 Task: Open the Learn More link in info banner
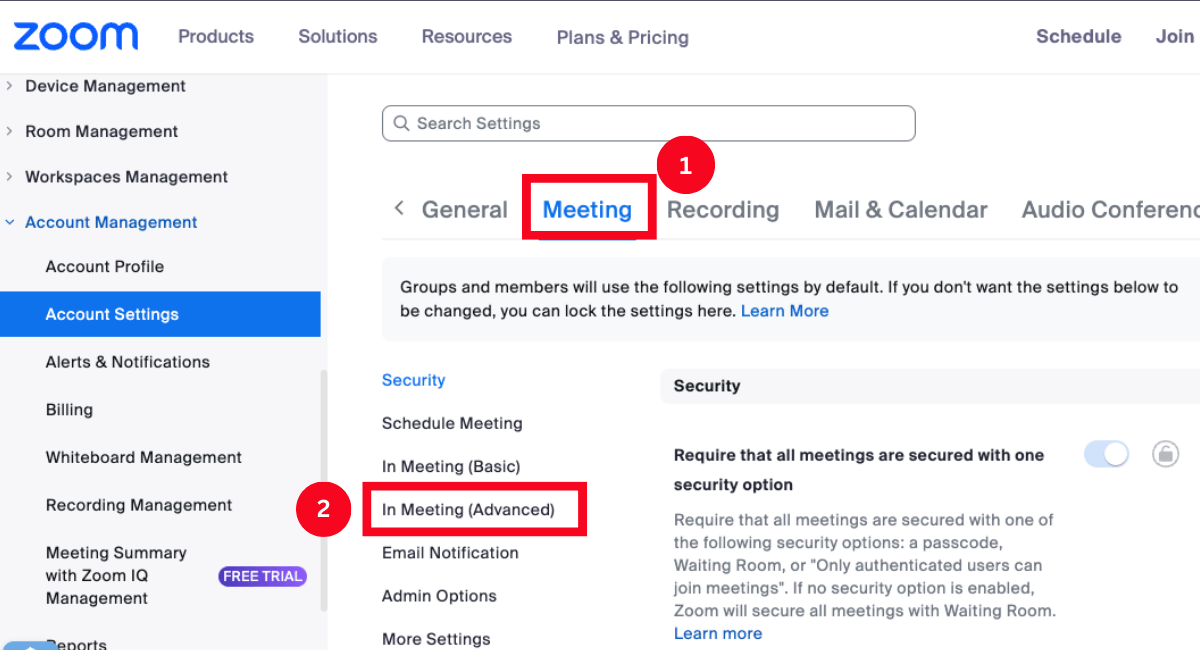[785, 311]
